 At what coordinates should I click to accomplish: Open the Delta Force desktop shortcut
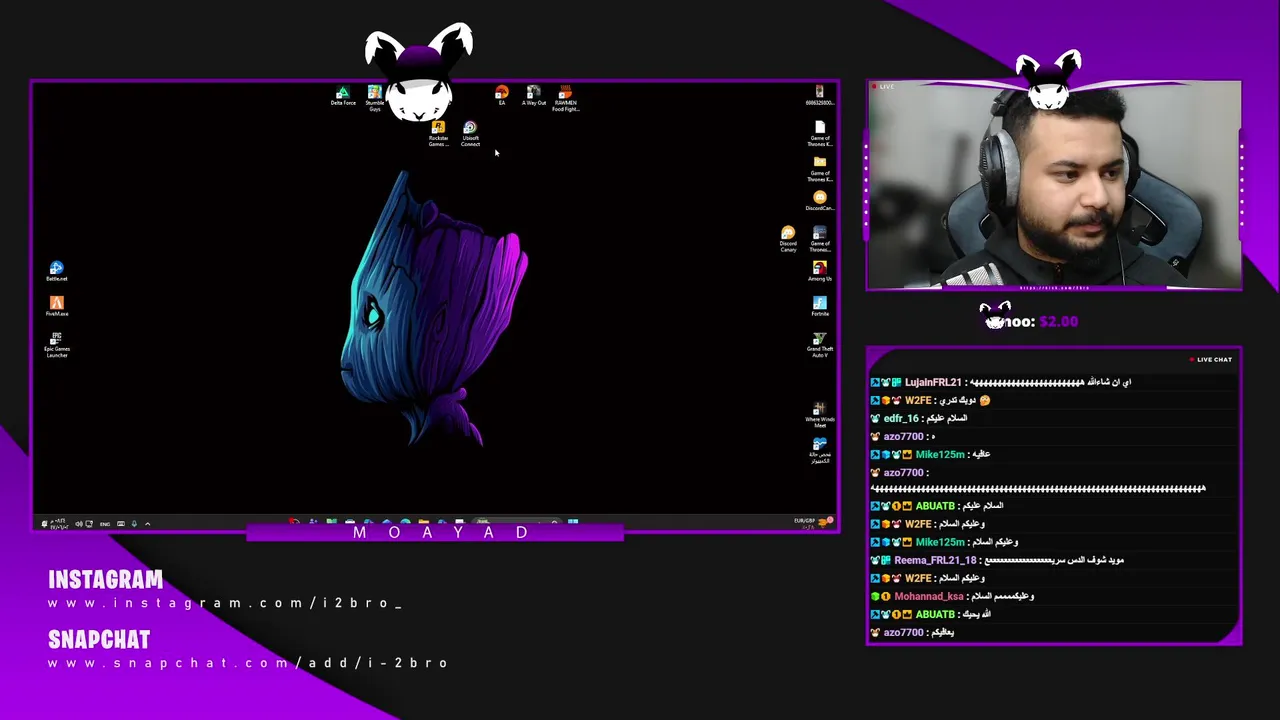(x=343, y=96)
